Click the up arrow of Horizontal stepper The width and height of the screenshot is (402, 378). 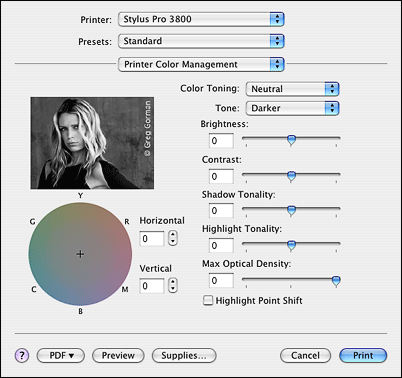coord(172,235)
